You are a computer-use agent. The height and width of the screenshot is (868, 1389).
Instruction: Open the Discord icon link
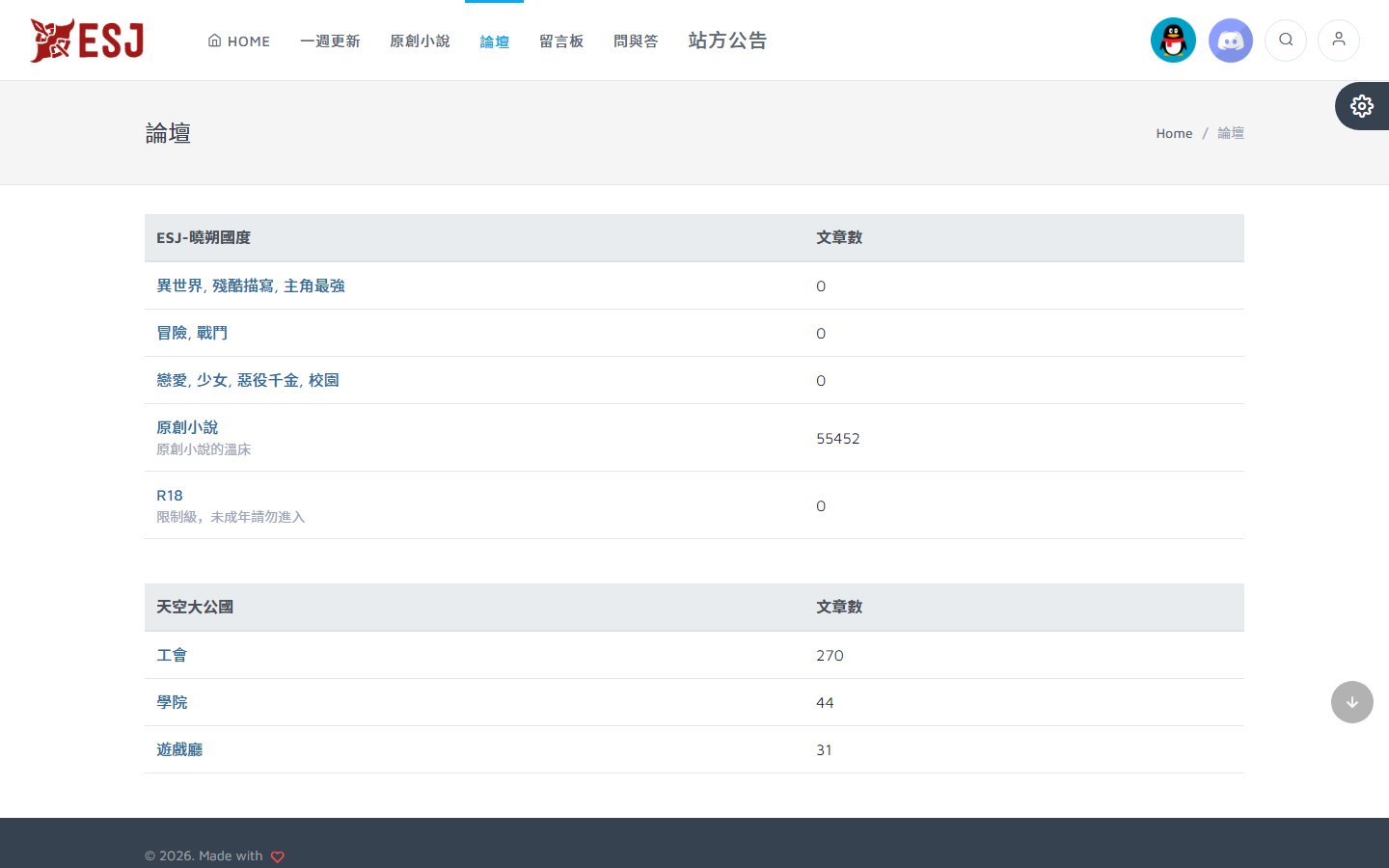click(x=1231, y=41)
